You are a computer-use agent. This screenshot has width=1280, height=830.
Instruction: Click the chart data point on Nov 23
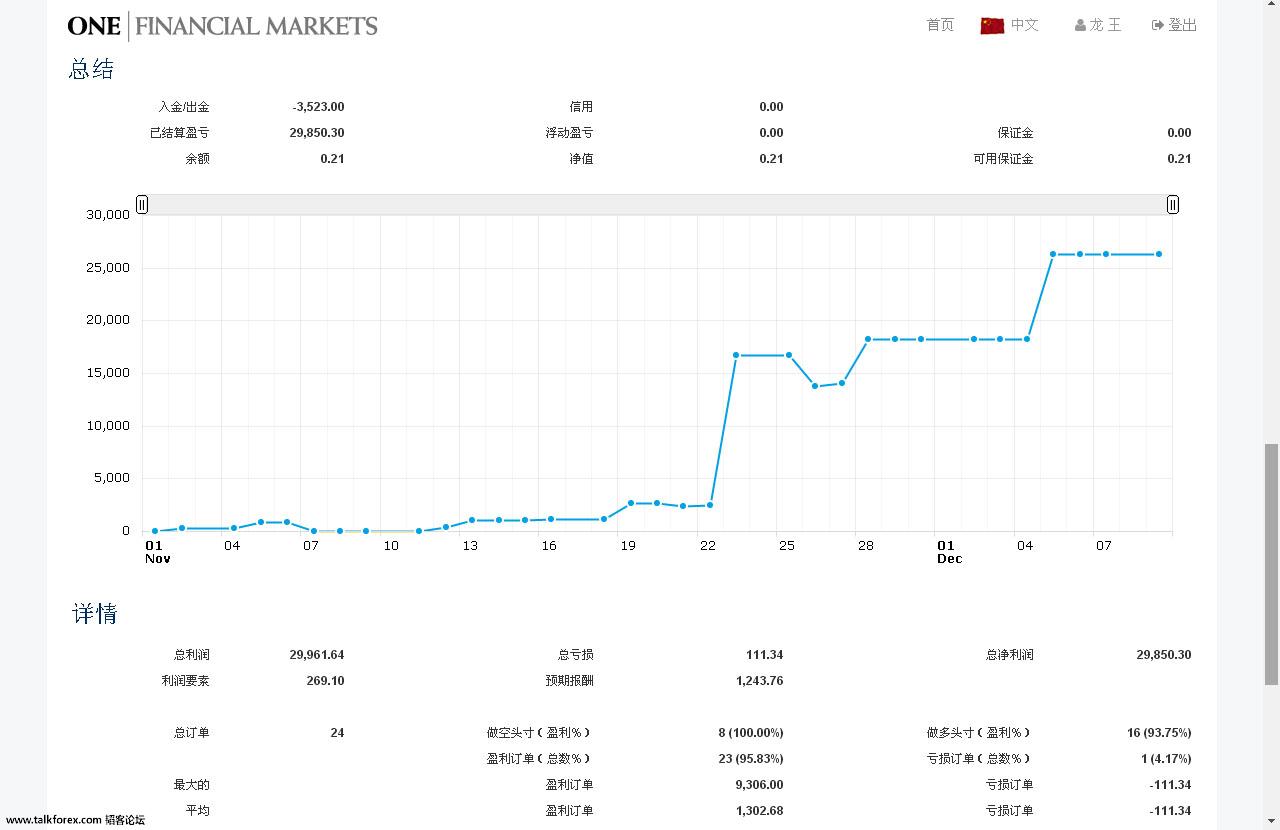[736, 355]
